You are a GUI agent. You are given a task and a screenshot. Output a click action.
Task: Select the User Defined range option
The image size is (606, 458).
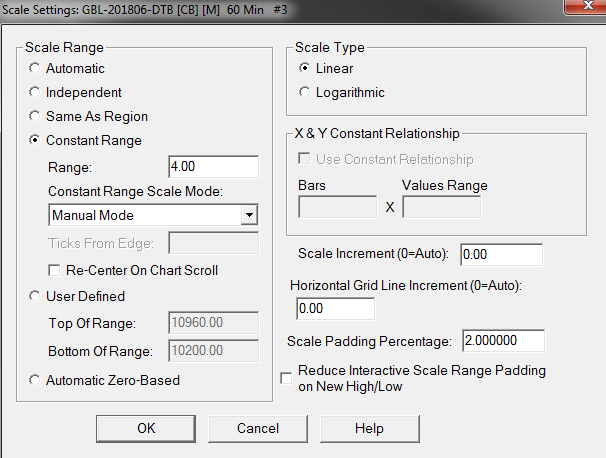(37, 296)
